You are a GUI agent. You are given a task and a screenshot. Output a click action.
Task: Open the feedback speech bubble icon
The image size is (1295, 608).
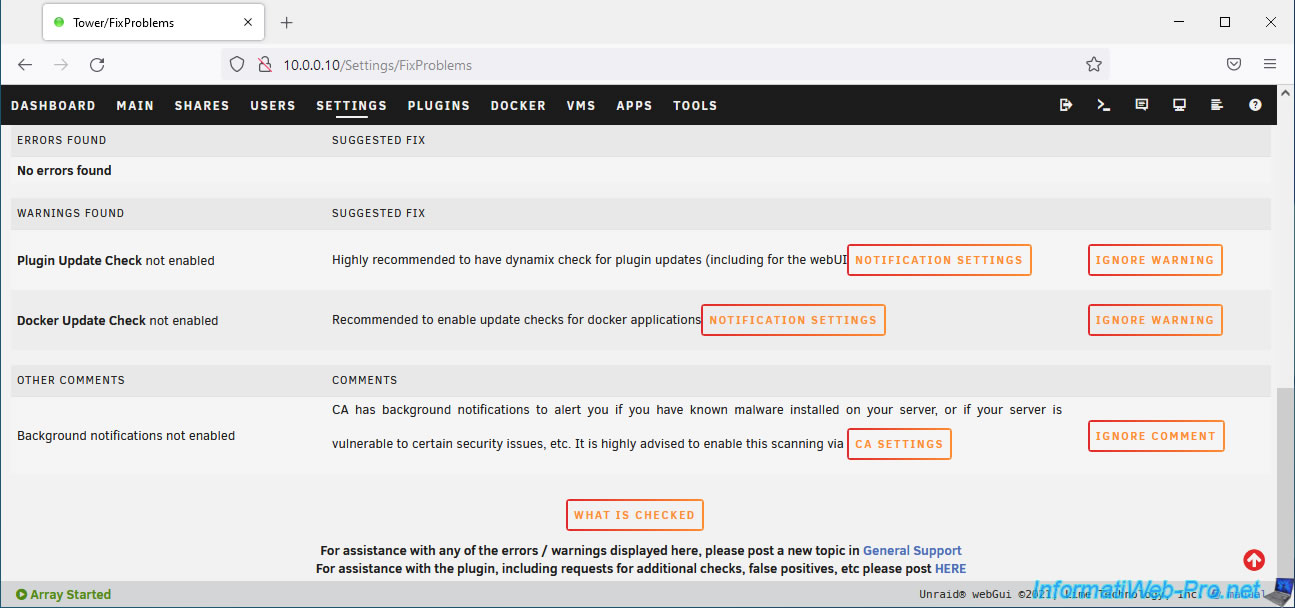click(x=1142, y=105)
